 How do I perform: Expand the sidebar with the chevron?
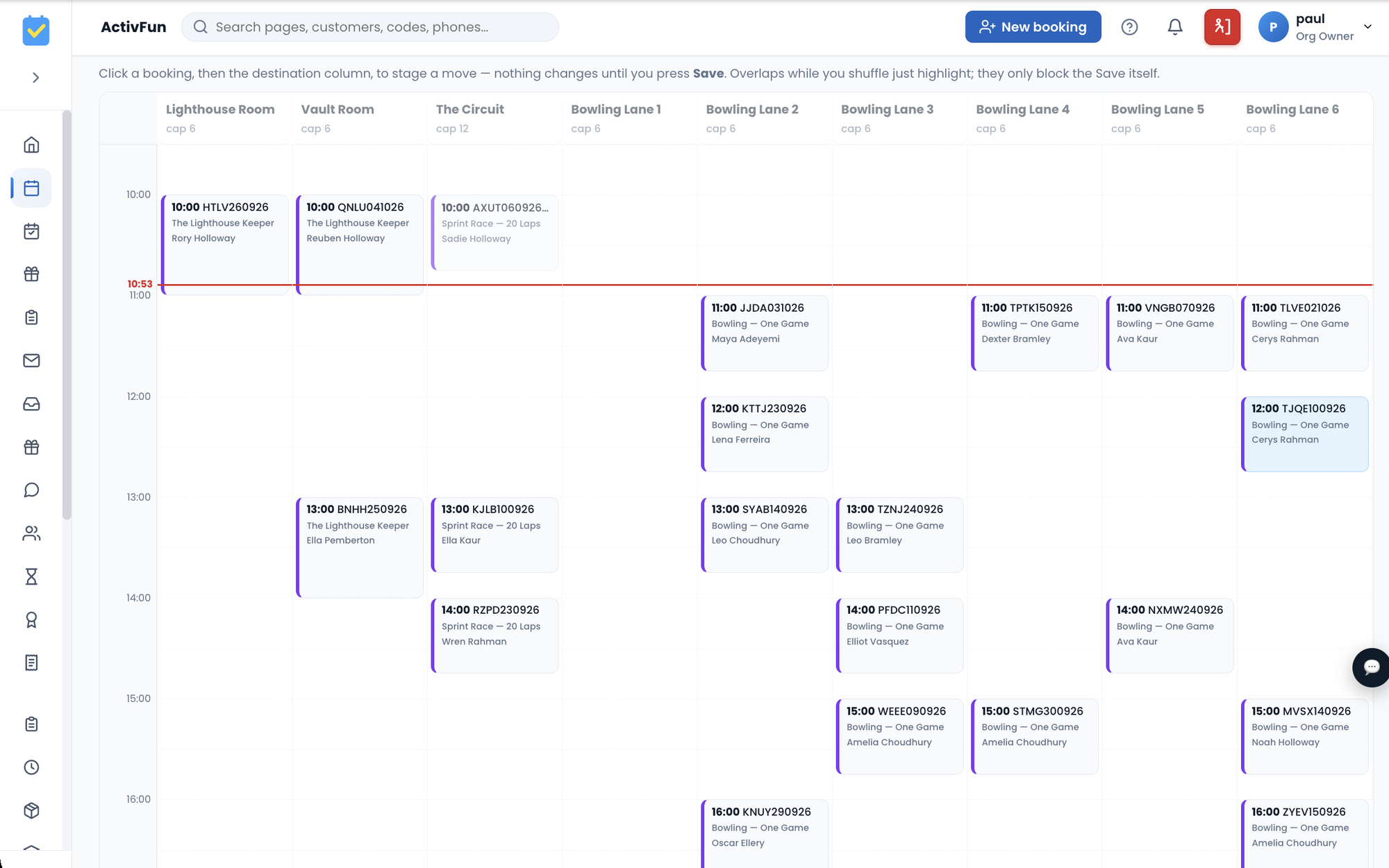36,78
